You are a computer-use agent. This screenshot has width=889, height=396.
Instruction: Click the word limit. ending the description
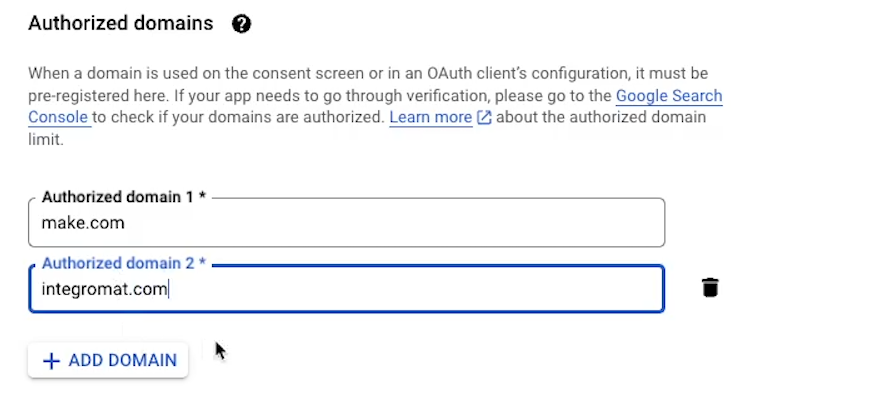pyautogui.click(x=45, y=140)
